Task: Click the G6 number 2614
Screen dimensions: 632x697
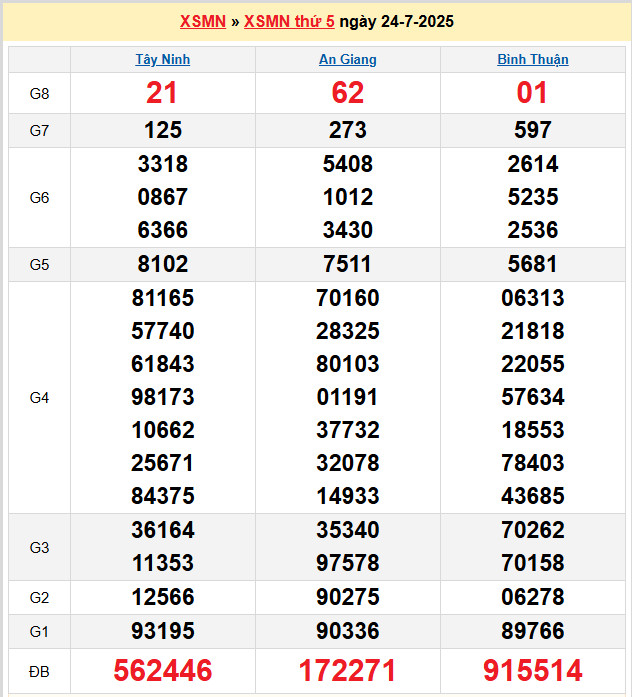Action: 533,164
